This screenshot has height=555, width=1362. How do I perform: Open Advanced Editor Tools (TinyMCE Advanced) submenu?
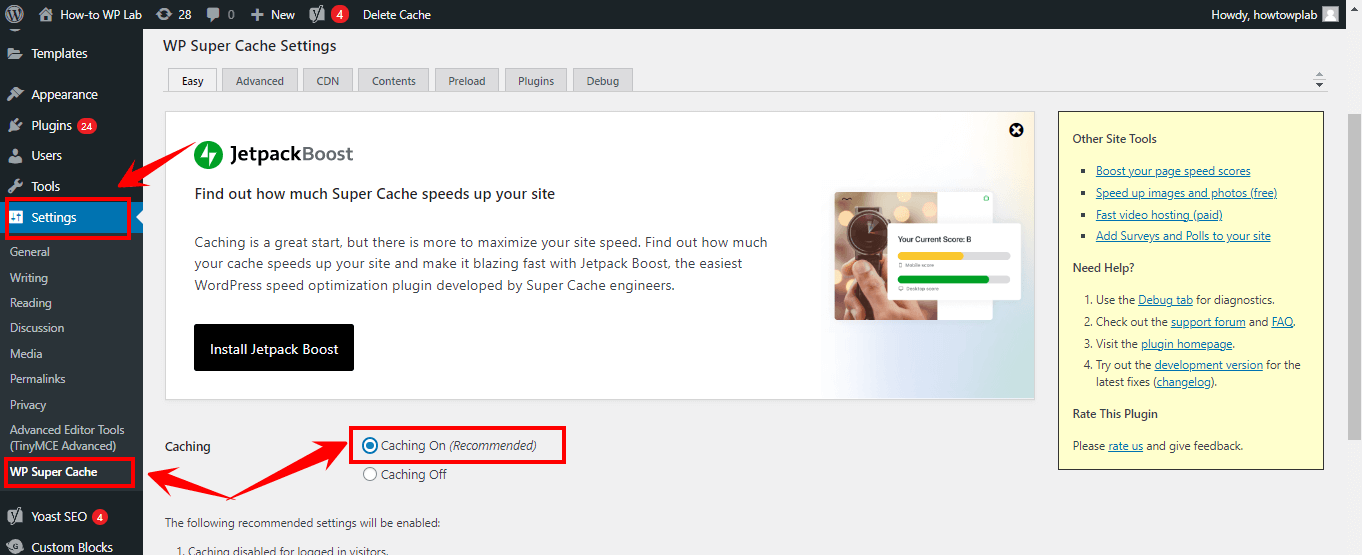coord(67,438)
